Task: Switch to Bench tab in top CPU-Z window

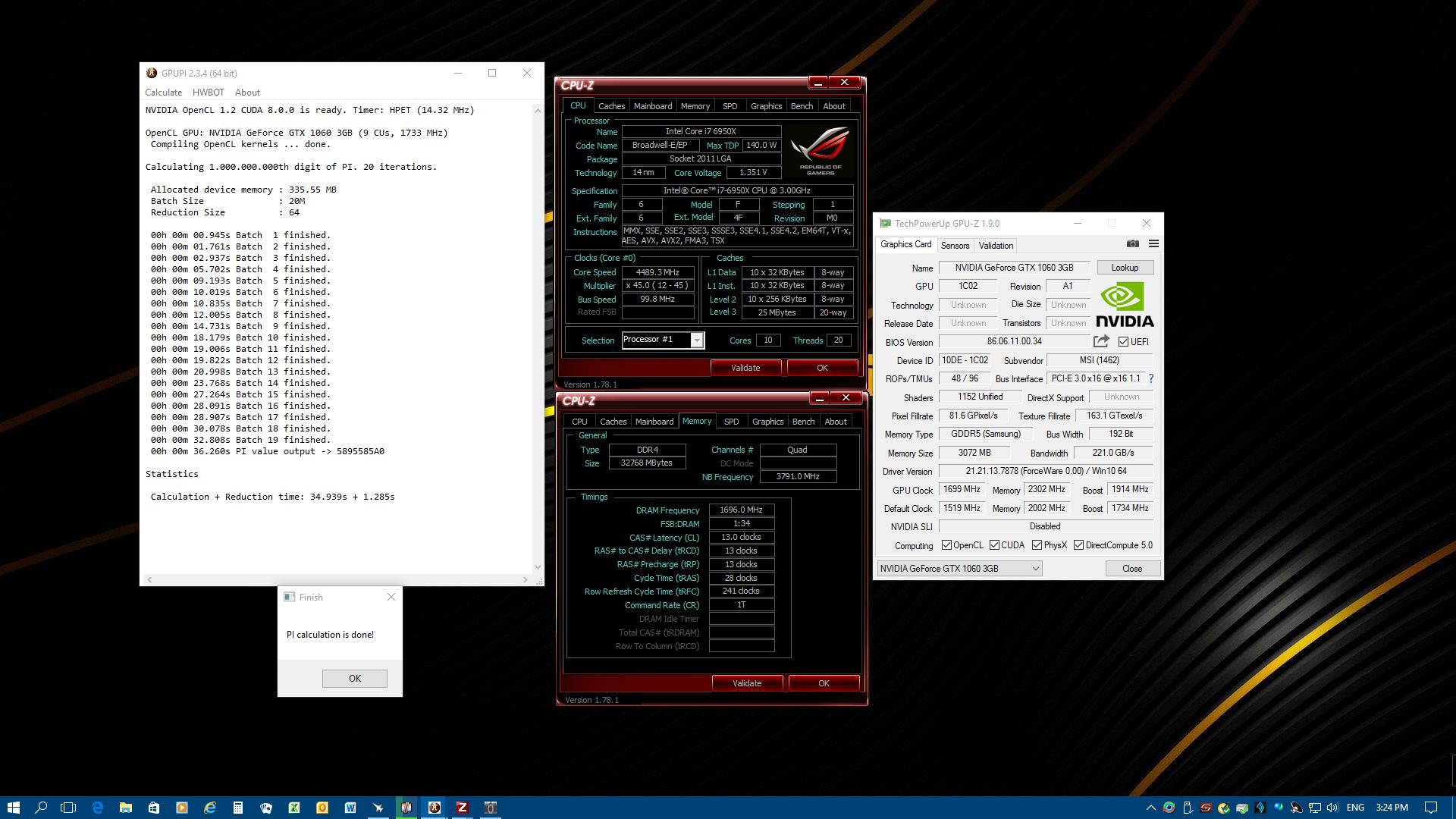Action: pos(802,106)
